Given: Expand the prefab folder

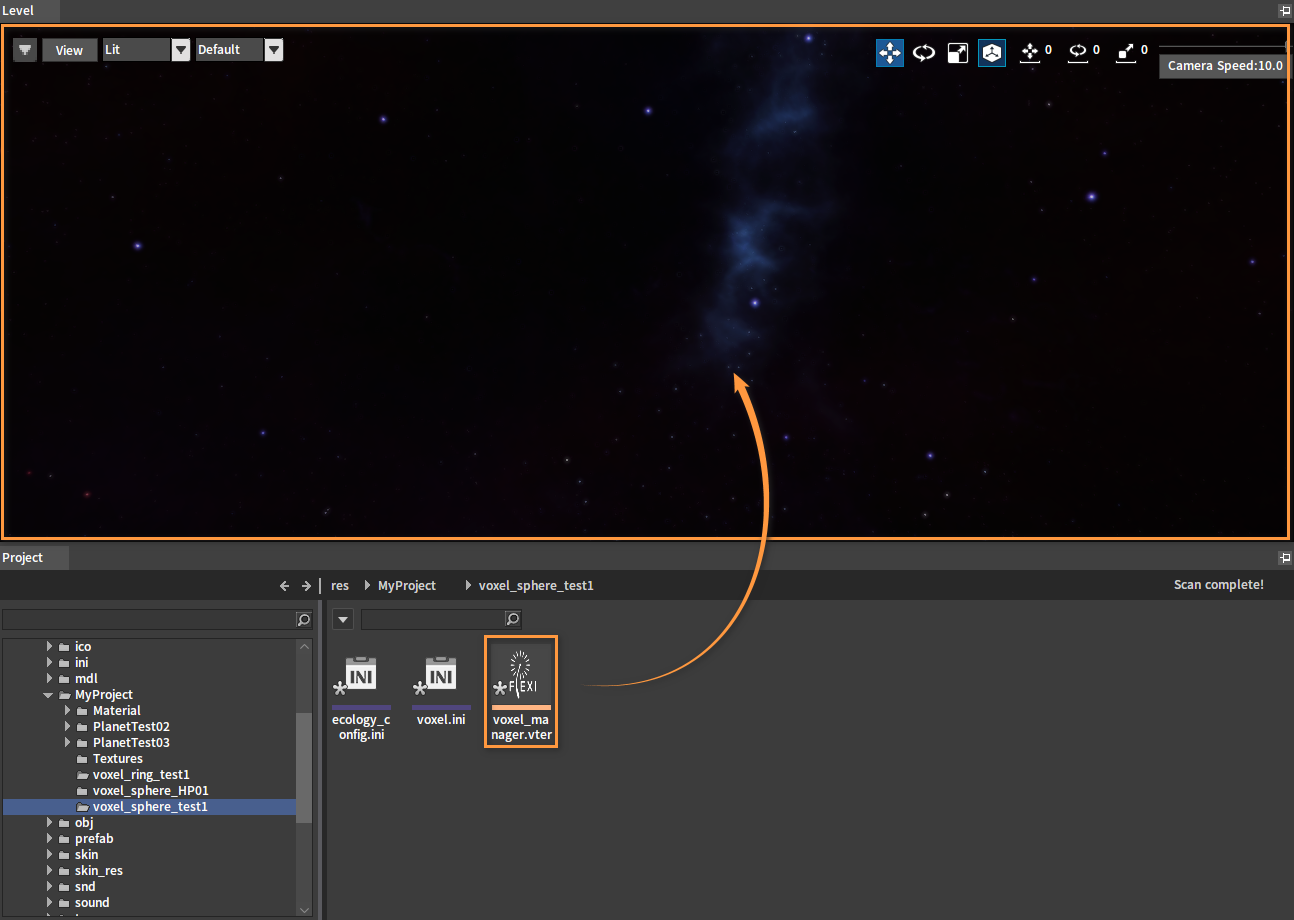Looking at the screenshot, I should point(49,839).
